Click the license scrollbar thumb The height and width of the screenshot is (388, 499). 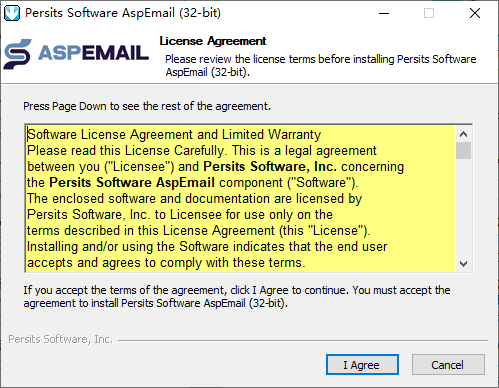tap(463, 151)
